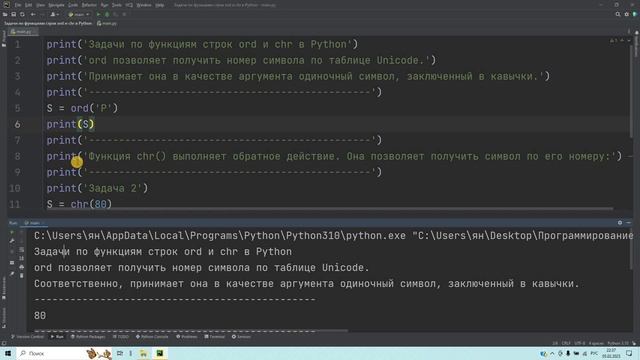The height and width of the screenshot is (360, 640).
Task: Open the Refactor menu
Action: pos(89,5)
